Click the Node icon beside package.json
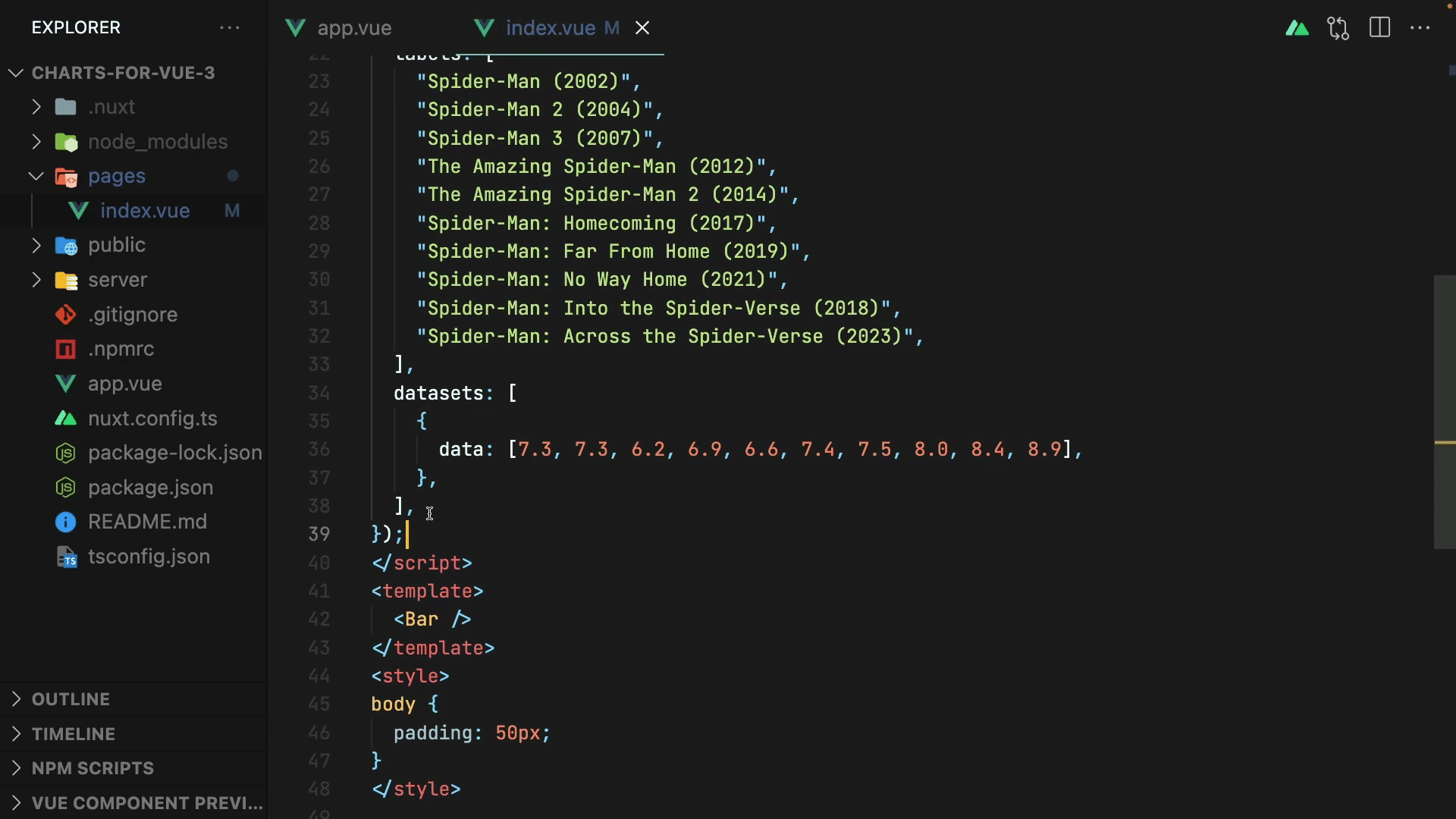The width and height of the screenshot is (1456, 819). (x=66, y=488)
